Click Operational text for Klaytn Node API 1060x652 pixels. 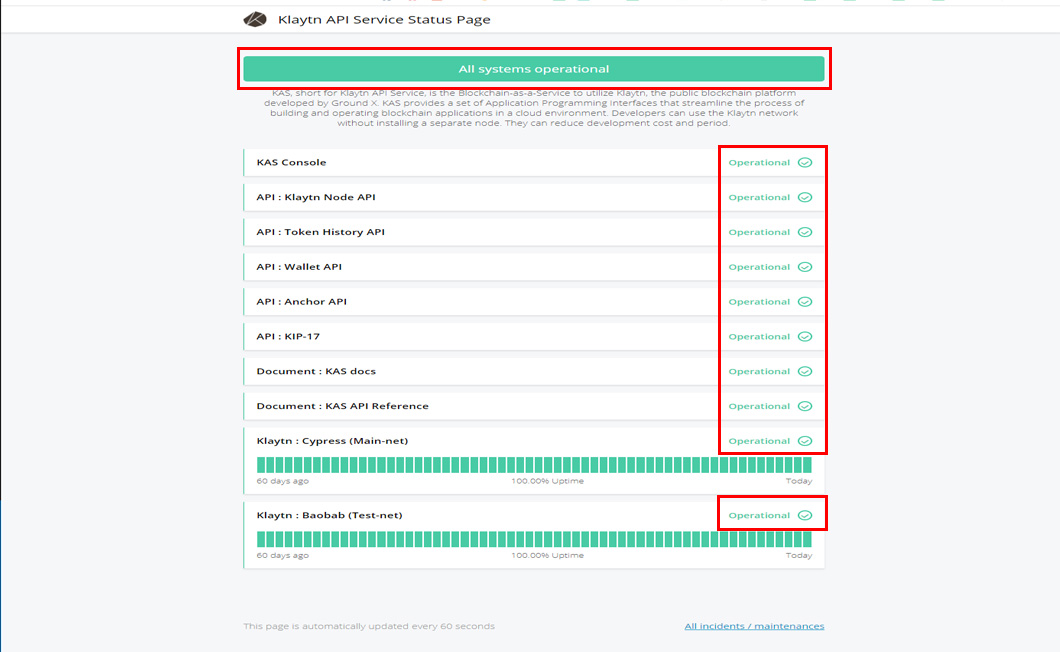click(758, 197)
